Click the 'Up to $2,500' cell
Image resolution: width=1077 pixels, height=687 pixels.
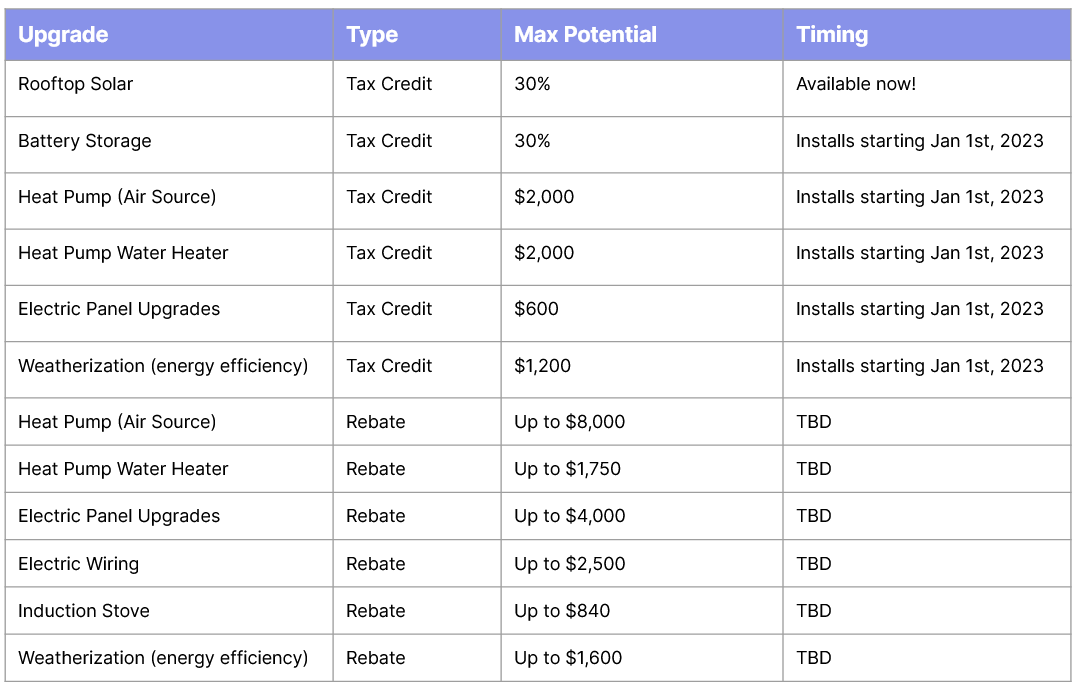pyautogui.click(x=569, y=564)
